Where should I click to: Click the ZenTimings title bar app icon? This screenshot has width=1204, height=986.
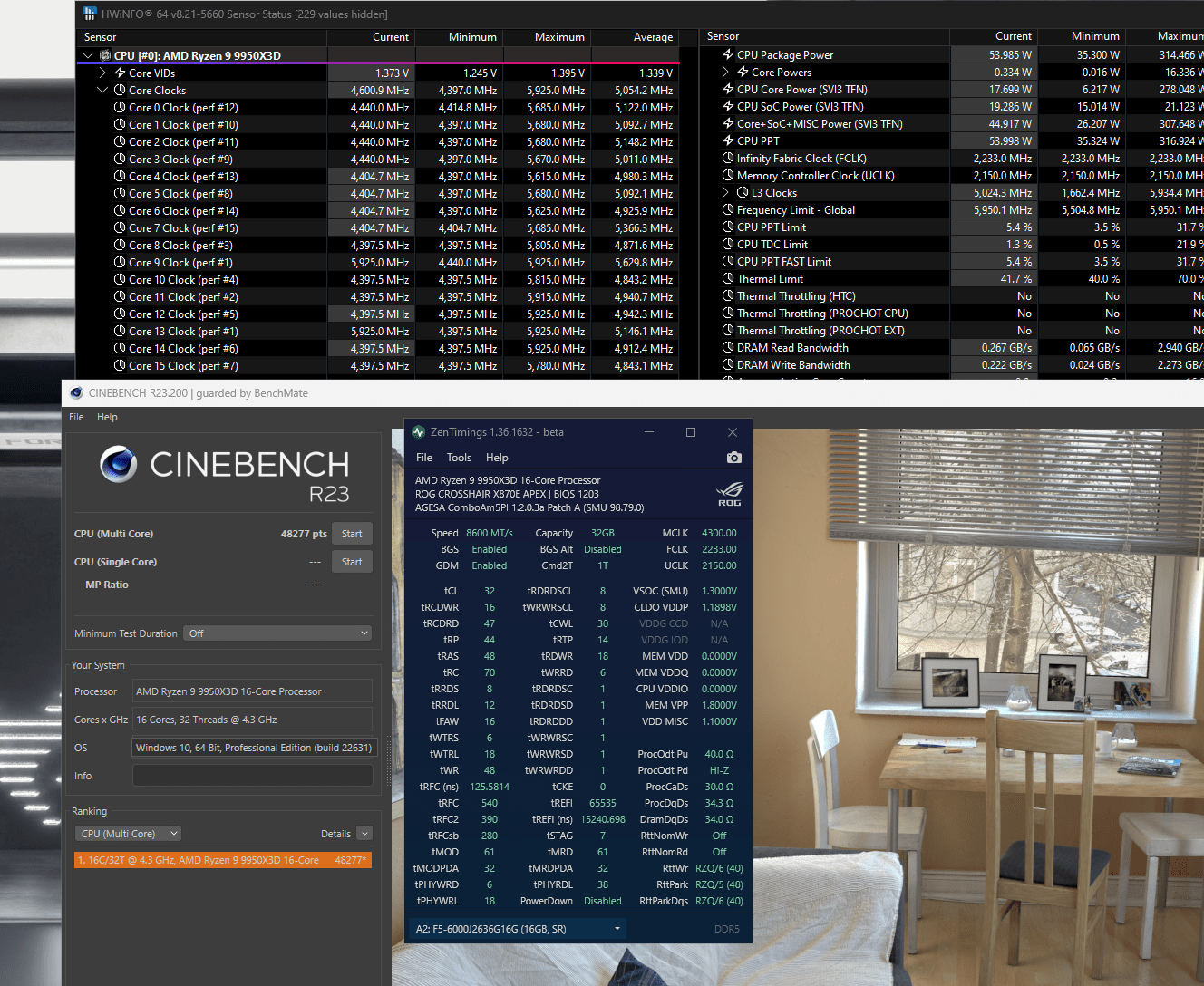coord(418,432)
